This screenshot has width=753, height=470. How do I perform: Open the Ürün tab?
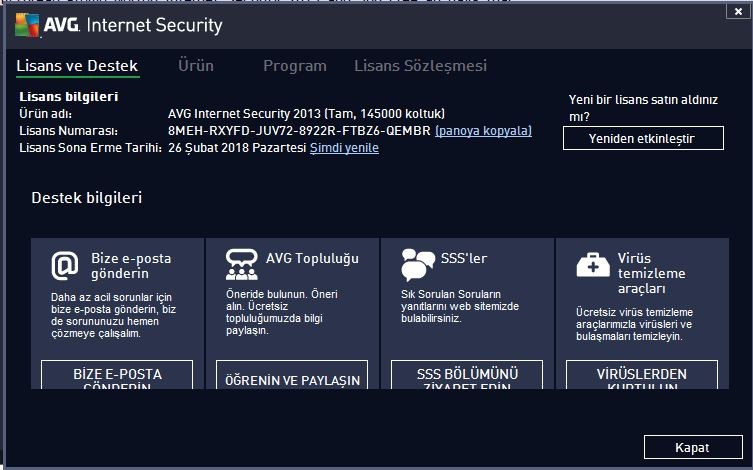[x=196, y=65]
